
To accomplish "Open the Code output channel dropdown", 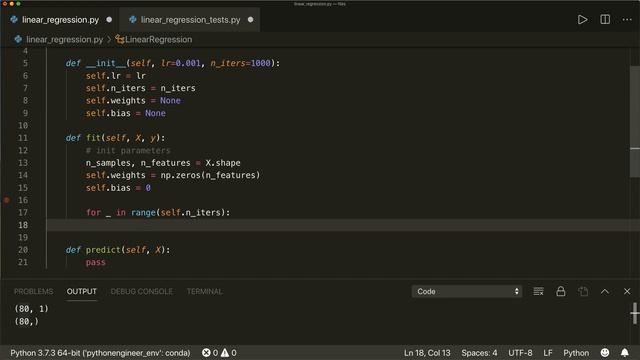I will point(467,291).
